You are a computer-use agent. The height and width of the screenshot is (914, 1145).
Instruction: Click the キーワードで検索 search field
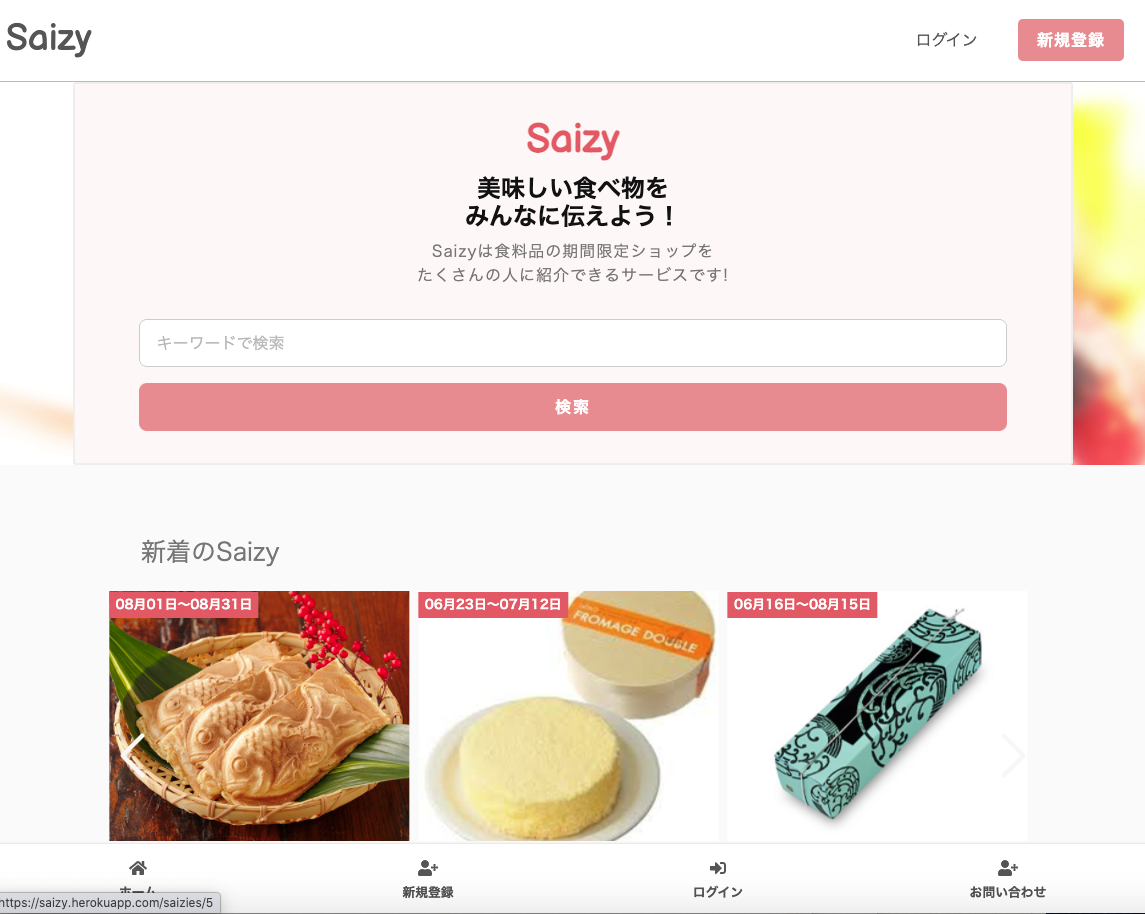click(x=572, y=343)
